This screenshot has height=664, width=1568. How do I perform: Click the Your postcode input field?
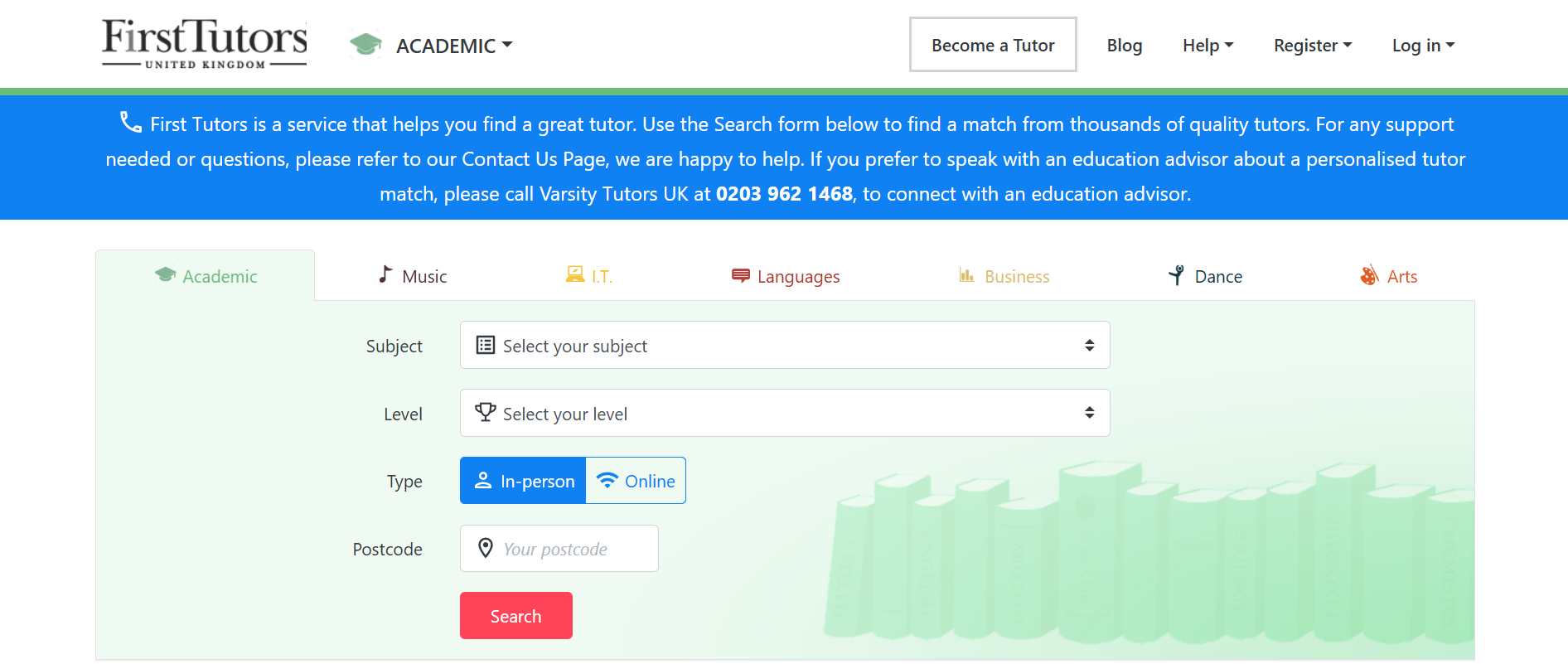pyautogui.click(x=572, y=549)
